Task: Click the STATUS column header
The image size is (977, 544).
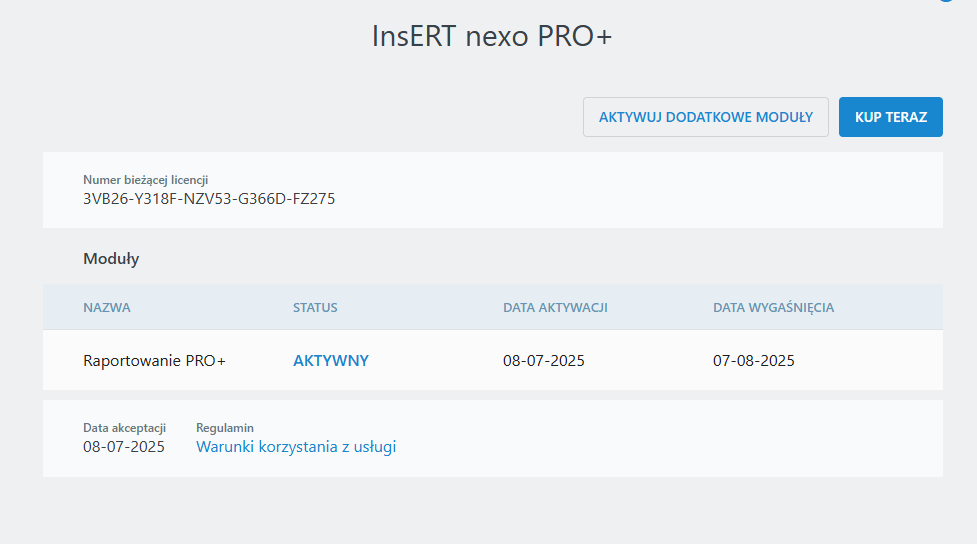Action: (x=315, y=308)
